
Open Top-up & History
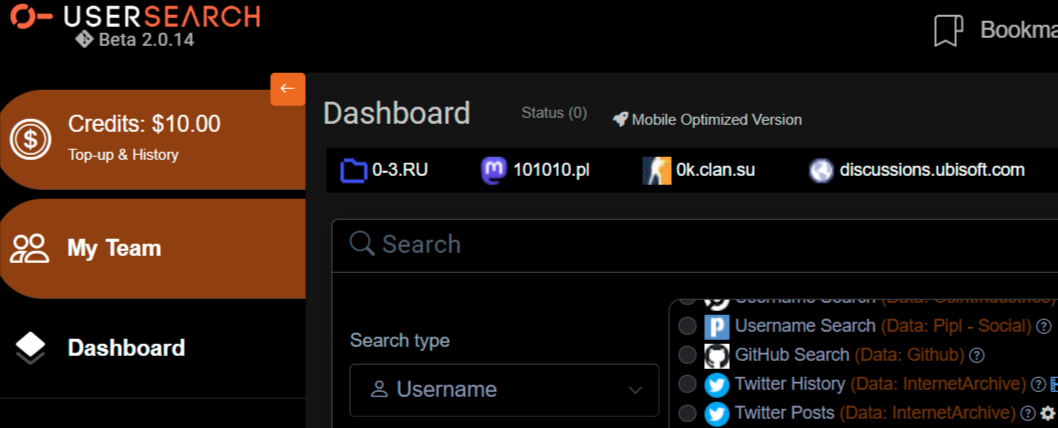click(123, 155)
